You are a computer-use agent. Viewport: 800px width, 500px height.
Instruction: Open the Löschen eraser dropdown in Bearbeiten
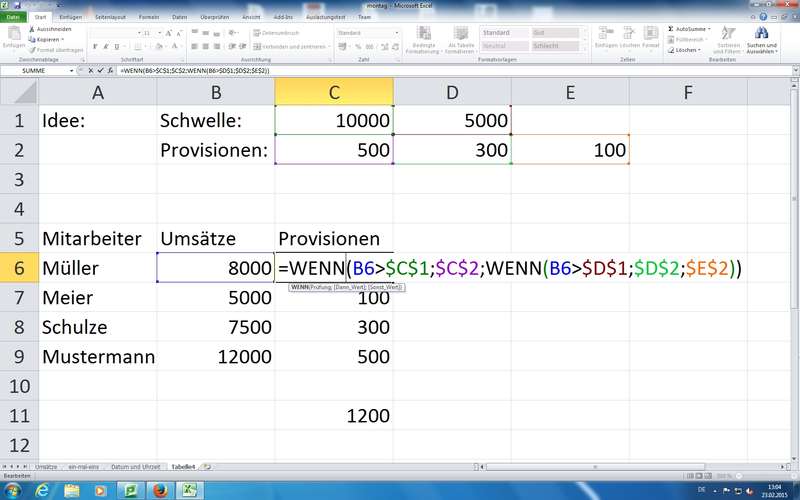(685, 50)
